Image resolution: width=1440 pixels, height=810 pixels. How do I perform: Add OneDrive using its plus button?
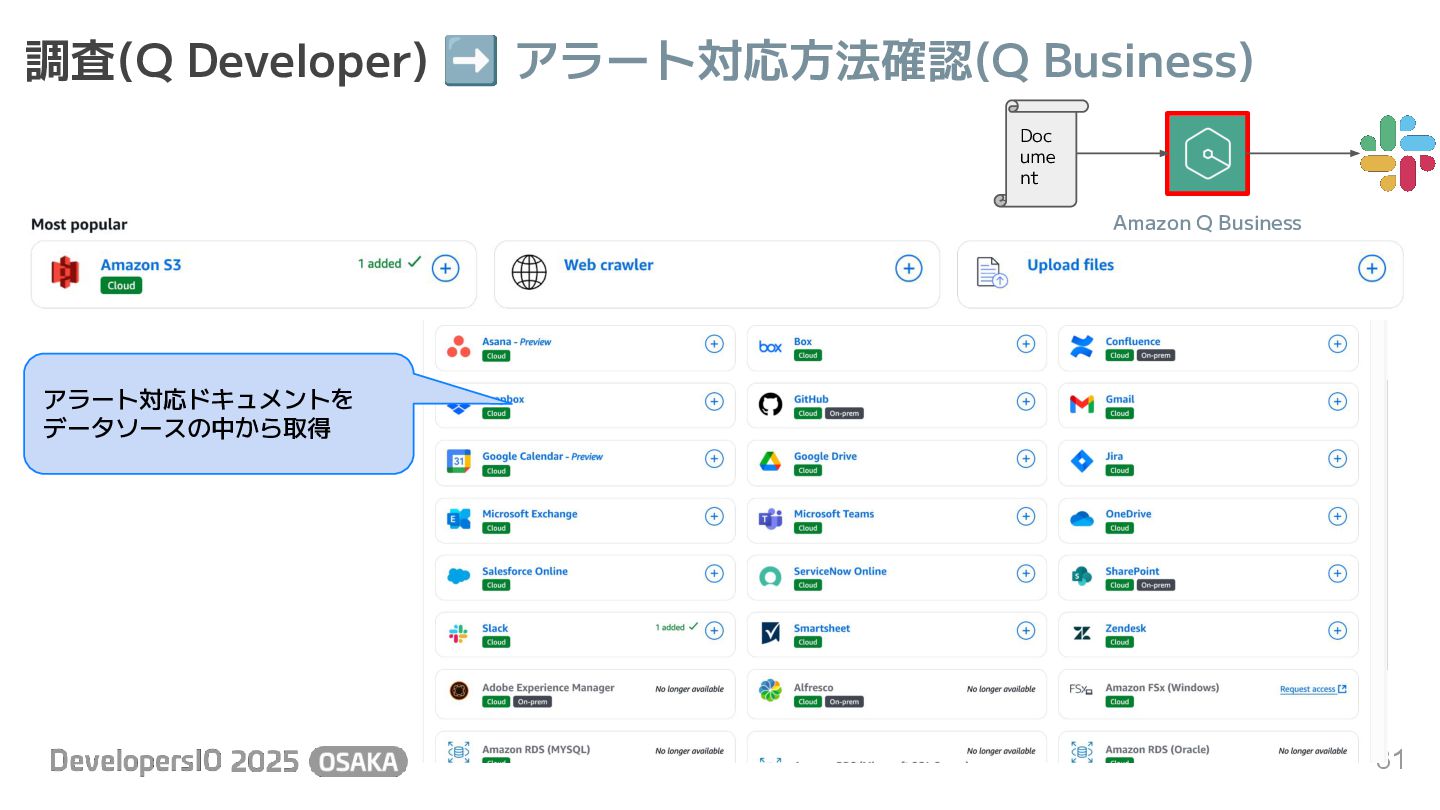pos(1337,516)
